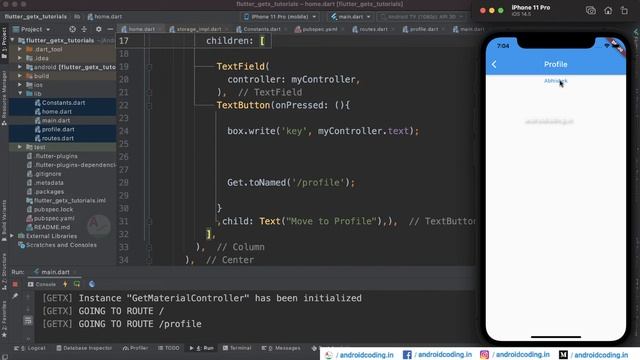The height and width of the screenshot is (360, 640).
Task: Collapse the flutter_getx_tutorials root folder
Action: tap(13, 40)
